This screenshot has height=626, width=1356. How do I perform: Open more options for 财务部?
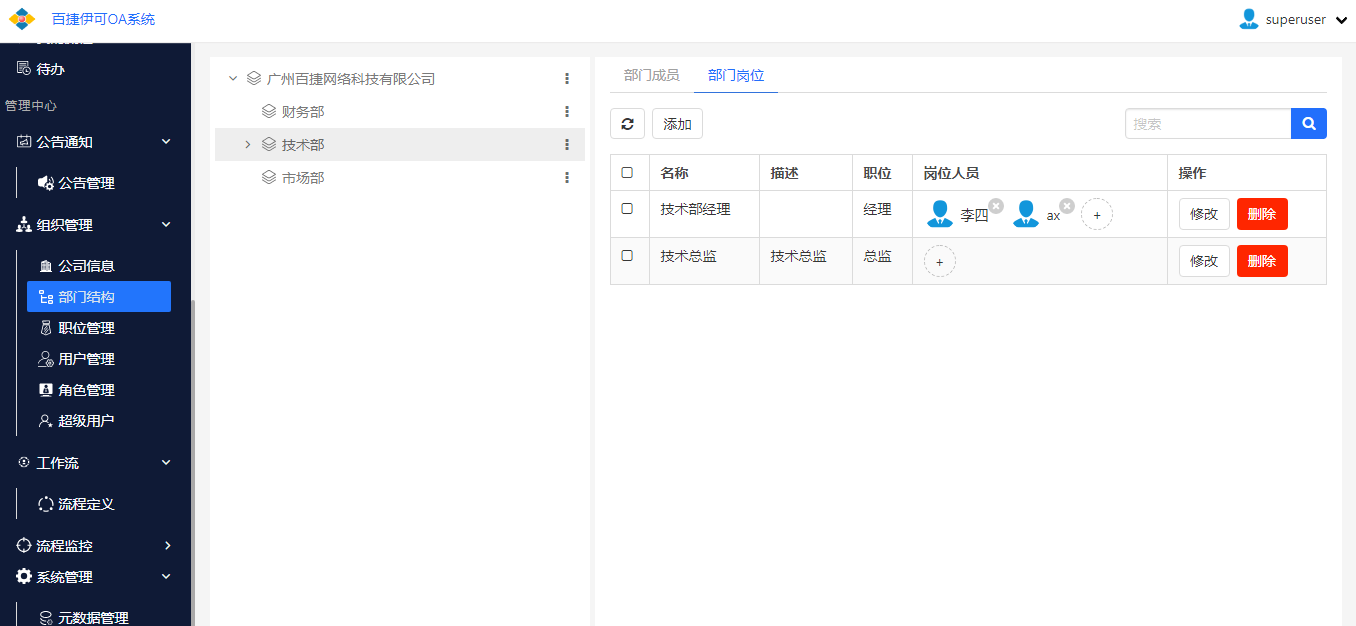click(x=567, y=111)
